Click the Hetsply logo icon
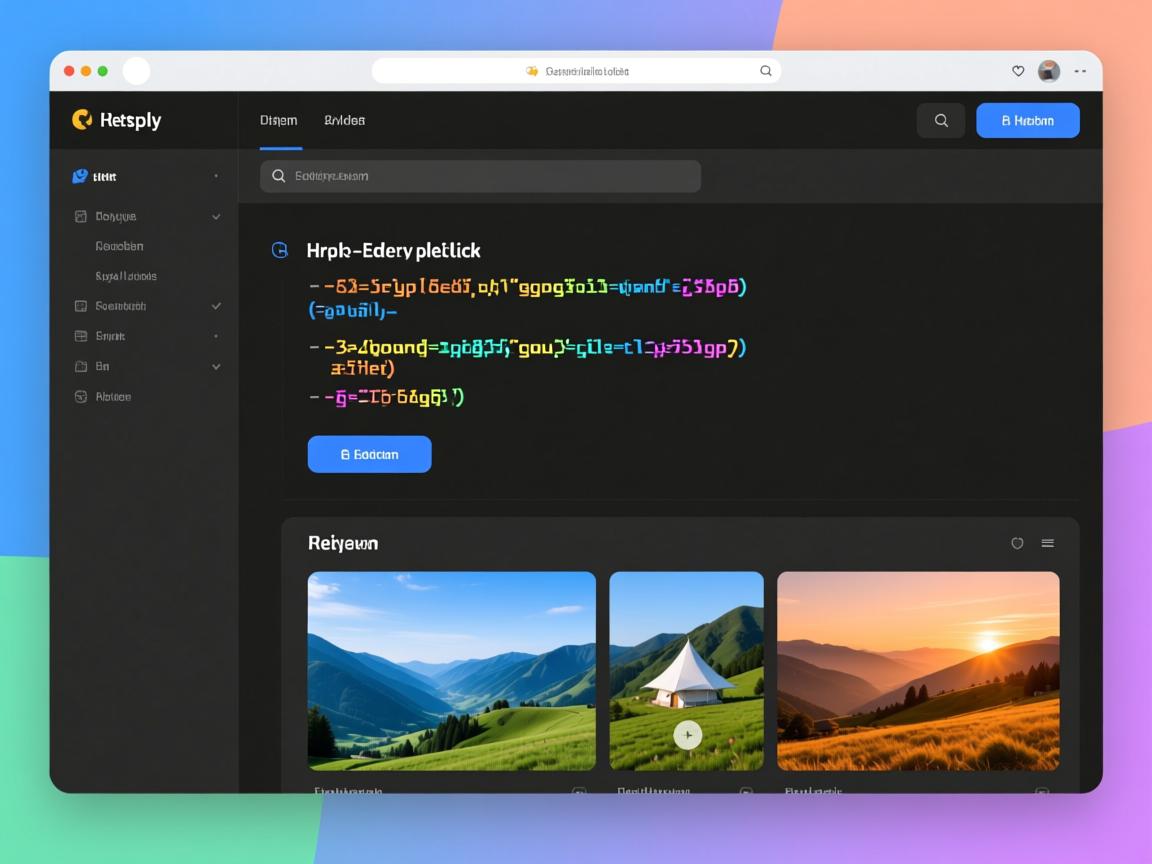Image resolution: width=1152 pixels, height=864 pixels. pyautogui.click(x=82, y=120)
